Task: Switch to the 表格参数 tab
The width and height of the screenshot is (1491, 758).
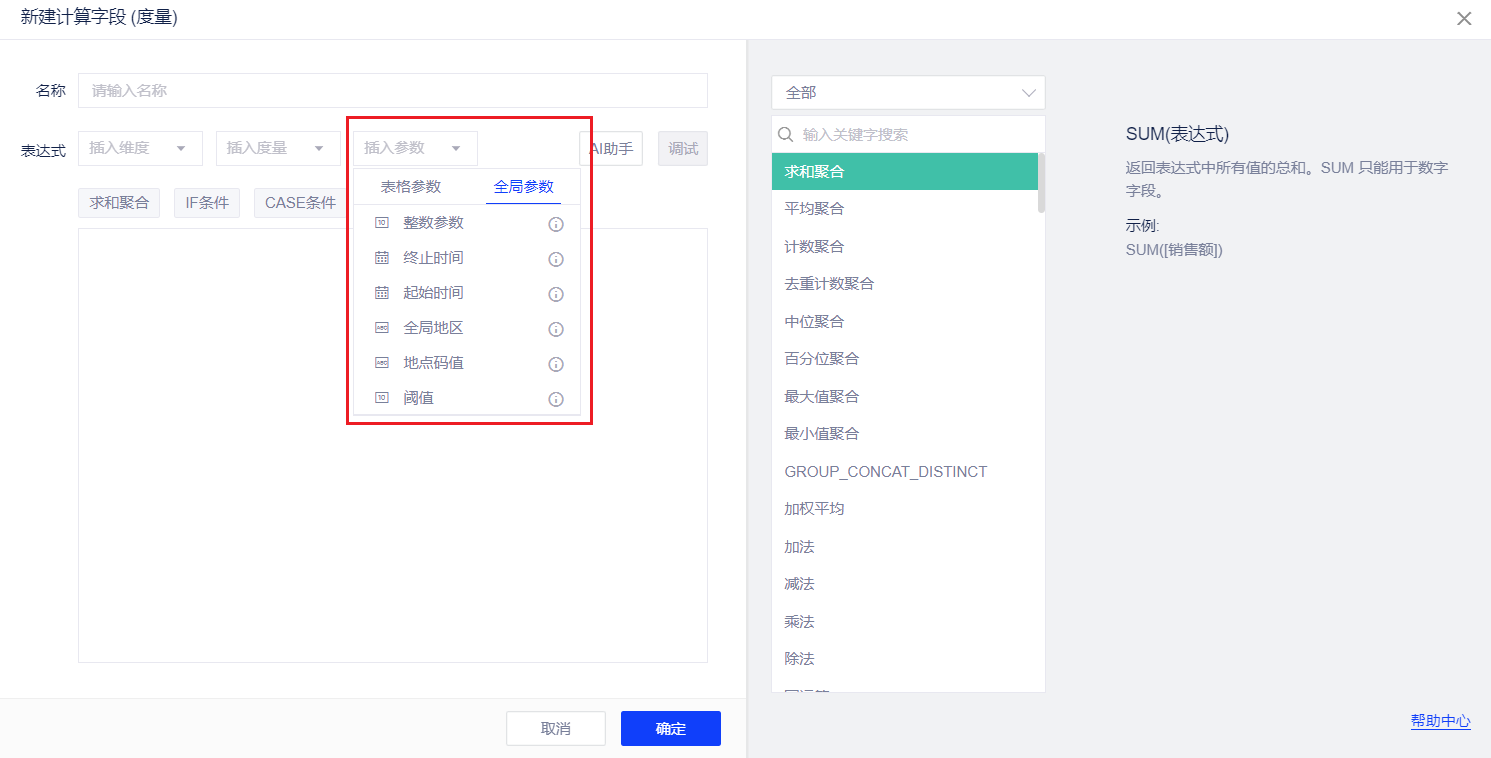Action: click(x=410, y=187)
